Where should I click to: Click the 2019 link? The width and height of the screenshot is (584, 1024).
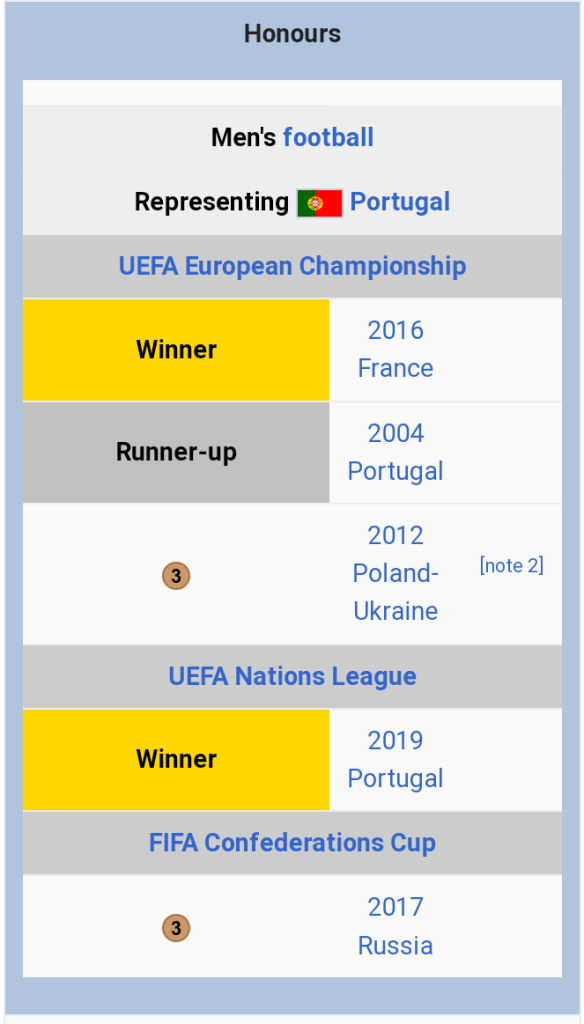pos(395,741)
